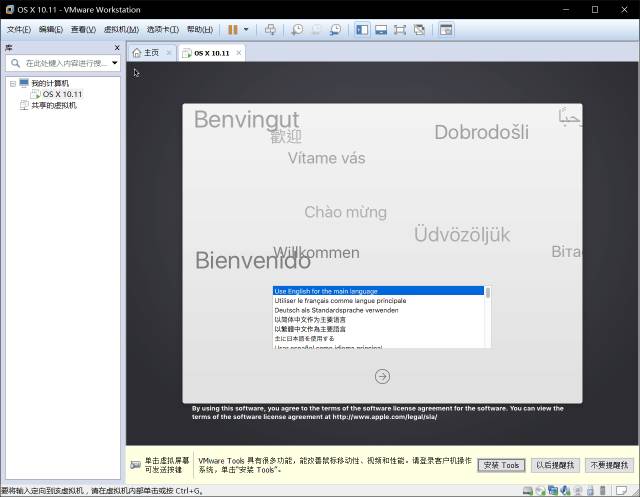Choose the Japanese main language option
The width and height of the screenshot is (640, 497).
click(x=378, y=338)
